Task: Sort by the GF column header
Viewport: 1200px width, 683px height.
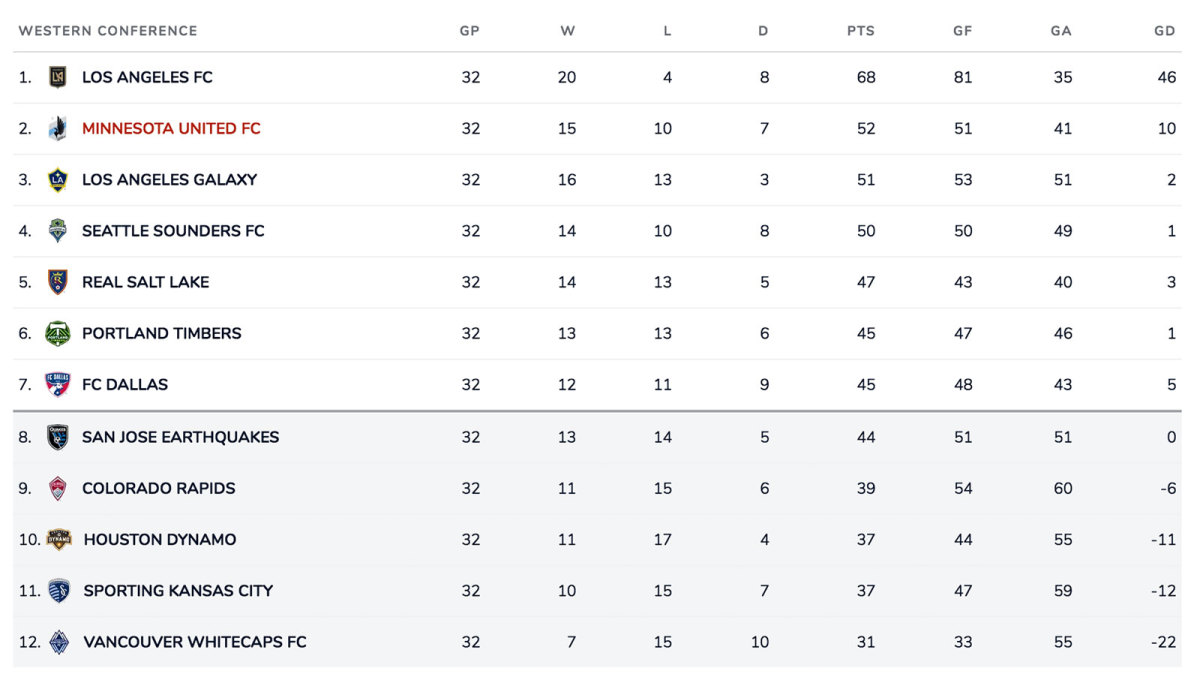Action: click(962, 31)
